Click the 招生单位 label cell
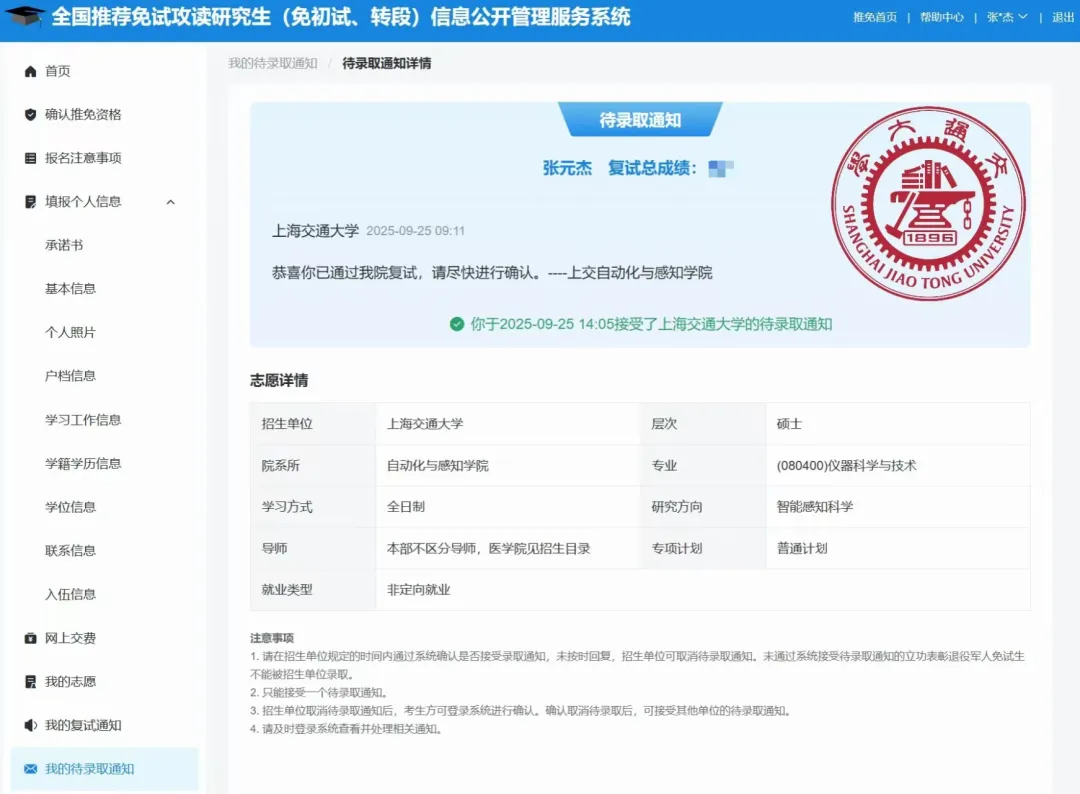This screenshot has width=1080, height=794. 313,424
